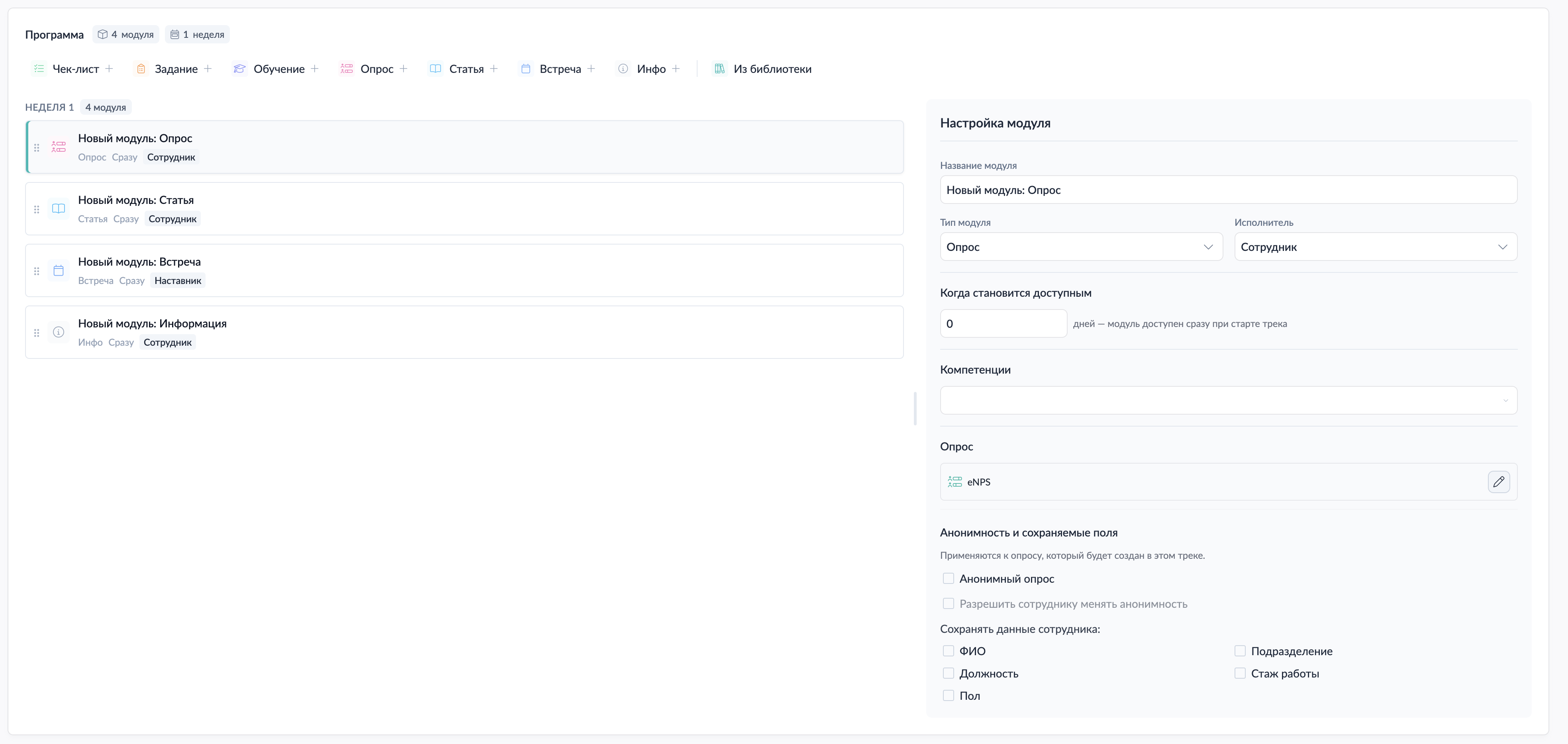Click the Опрос survey icon in toolbar
The width and height of the screenshot is (1568, 744).
click(347, 69)
